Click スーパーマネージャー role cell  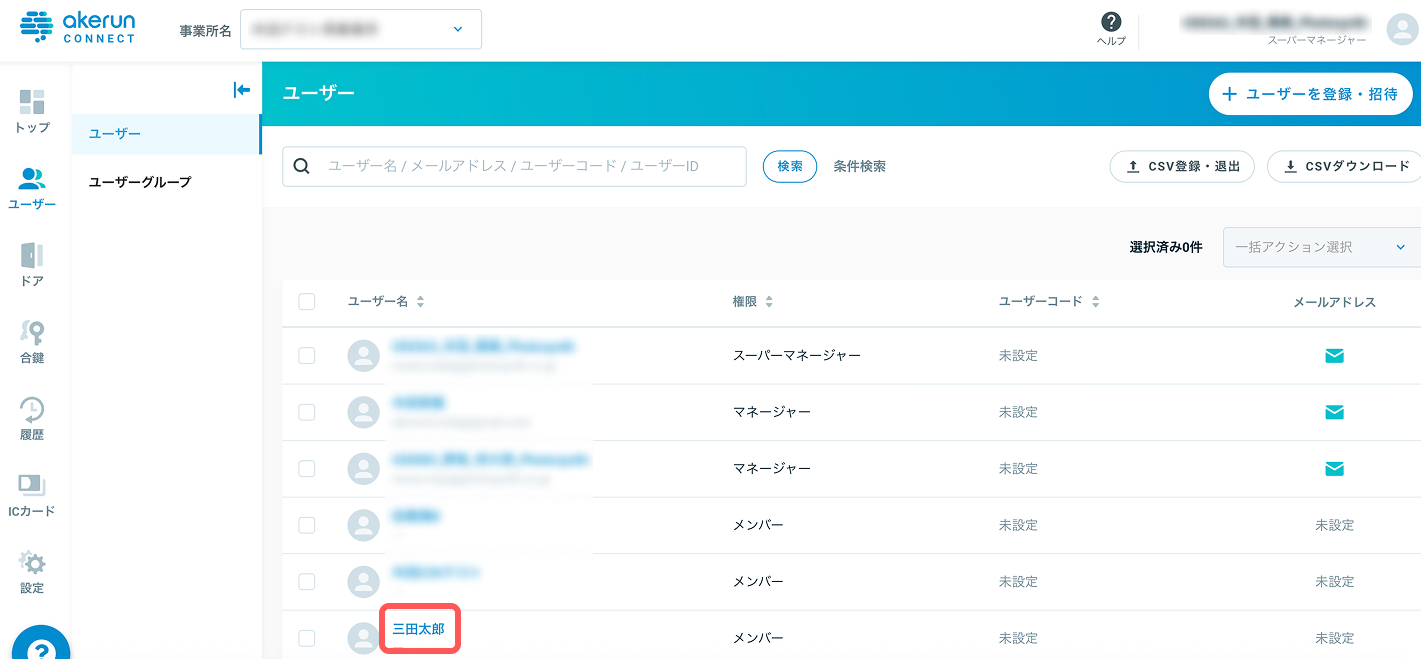tap(796, 356)
